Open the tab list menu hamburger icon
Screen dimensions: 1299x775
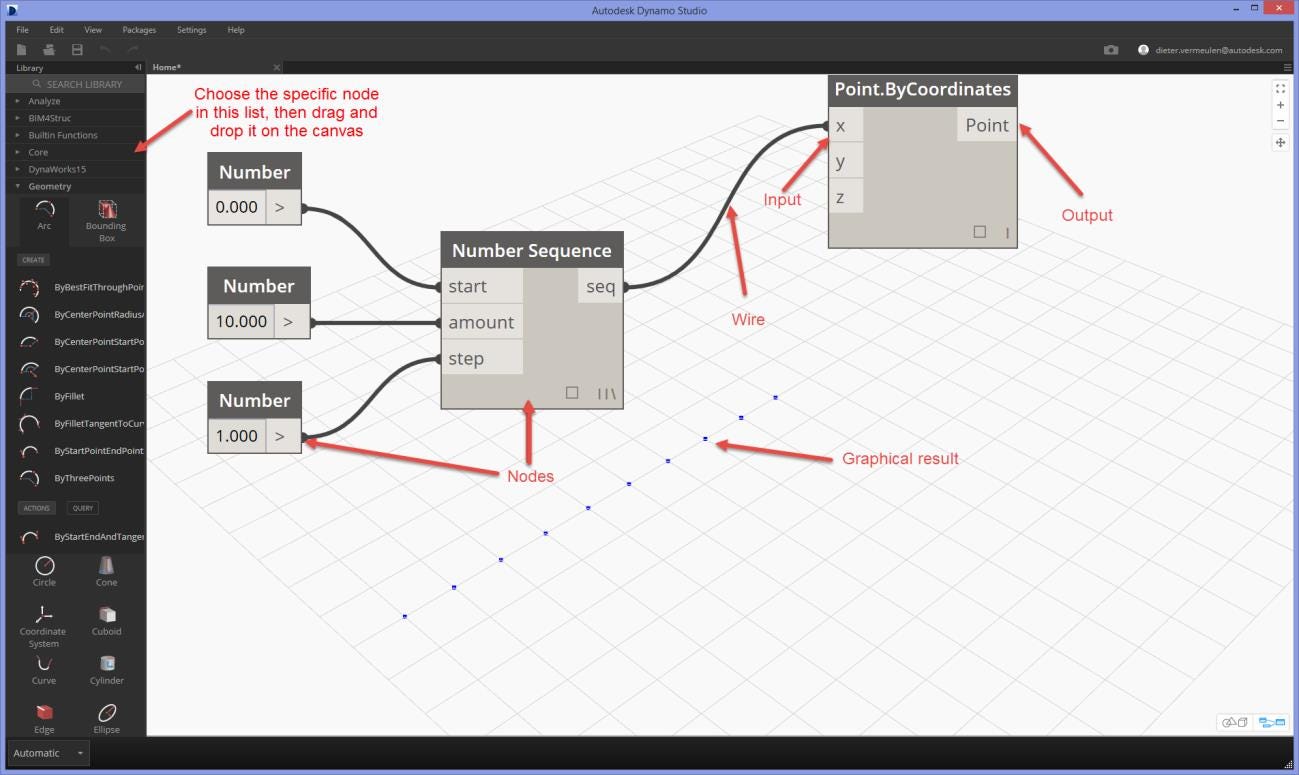[x=1288, y=67]
